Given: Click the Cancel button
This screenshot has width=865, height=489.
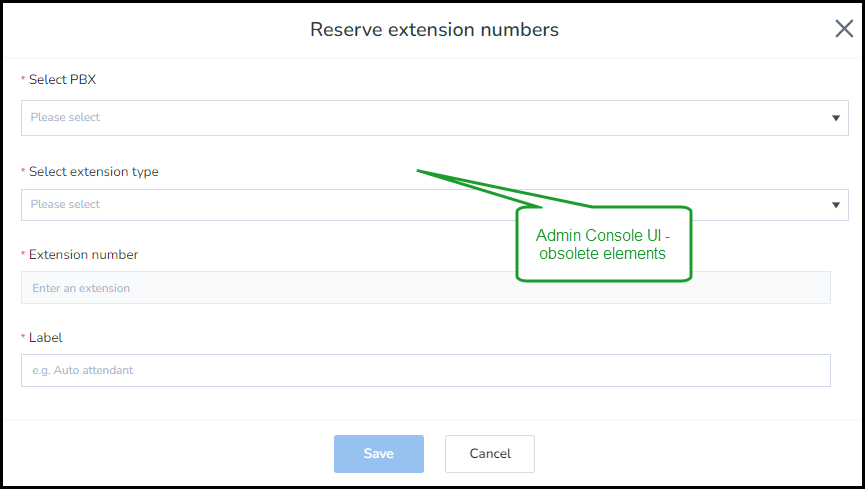Looking at the screenshot, I should point(490,454).
